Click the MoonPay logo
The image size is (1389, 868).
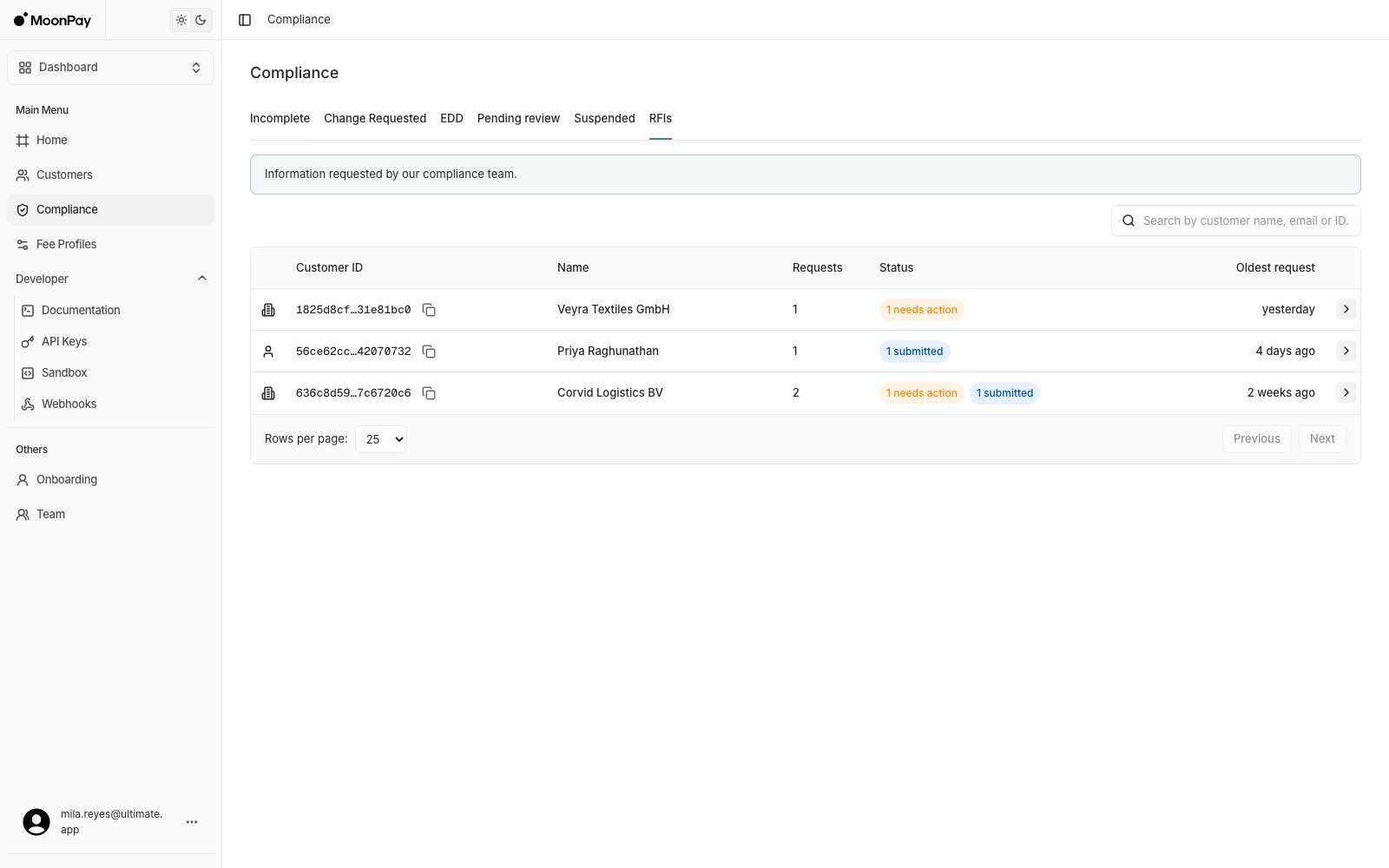pyautogui.click(x=52, y=20)
